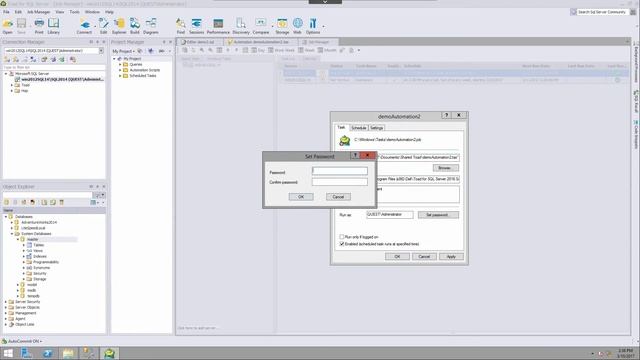Expand the Management node
The width and height of the screenshot is (640, 360).
[6, 313]
